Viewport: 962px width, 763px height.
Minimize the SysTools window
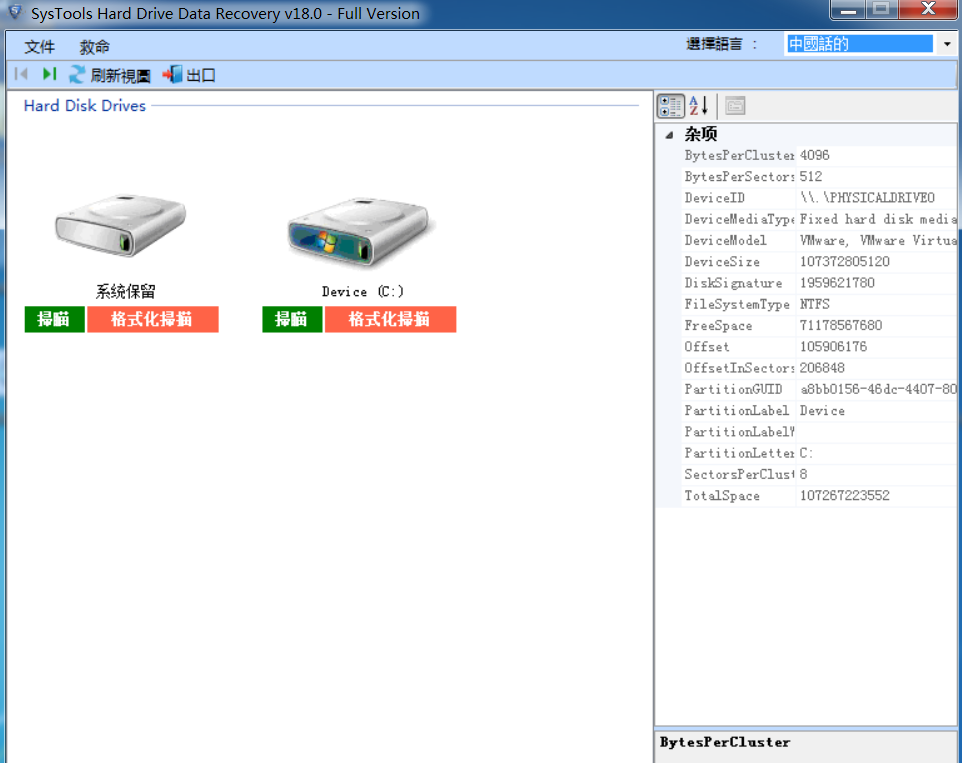point(848,10)
